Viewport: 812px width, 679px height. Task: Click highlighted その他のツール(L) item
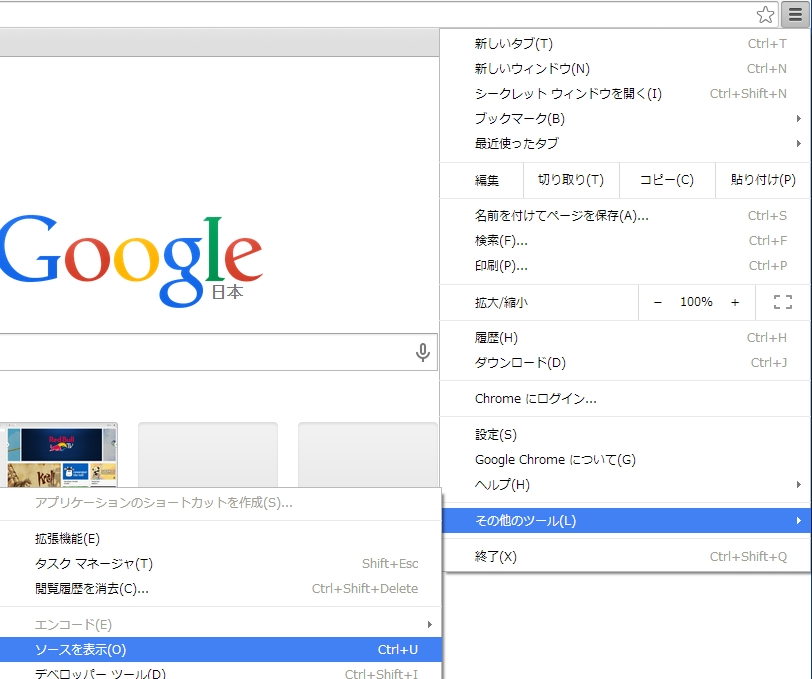[x=626, y=521]
